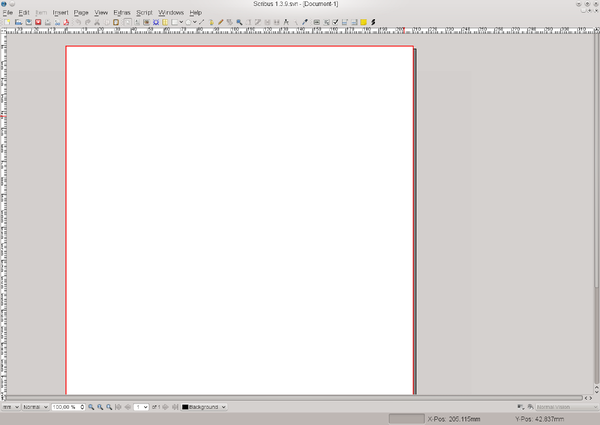Open the Insert menu
The image size is (600, 425).
[x=60, y=12]
